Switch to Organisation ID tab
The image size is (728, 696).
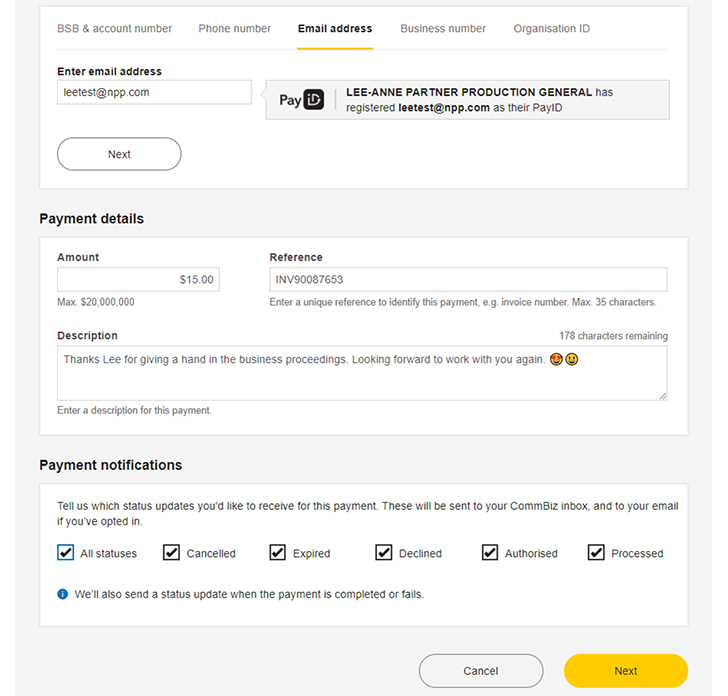click(x=551, y=29)
